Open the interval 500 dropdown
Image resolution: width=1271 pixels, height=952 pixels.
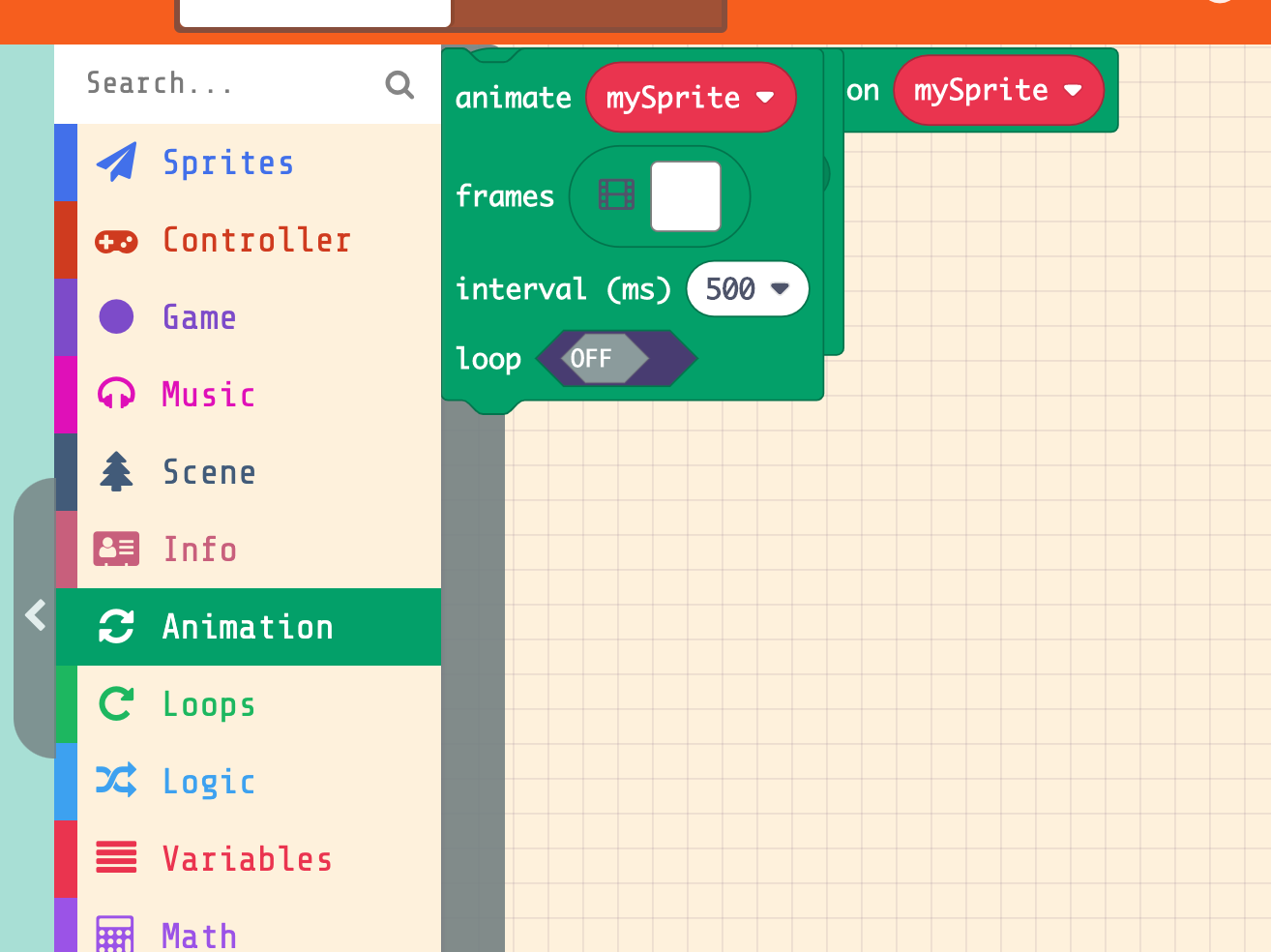click(x=747, y=288)
